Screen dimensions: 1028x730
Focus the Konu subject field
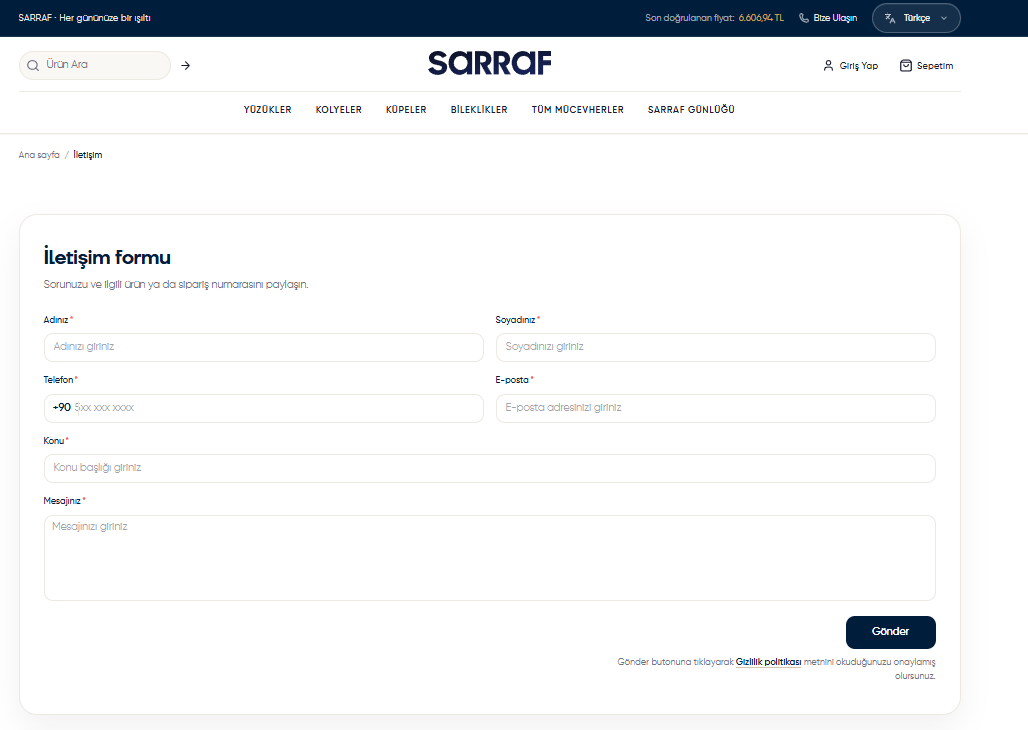(x=490, y=468)
